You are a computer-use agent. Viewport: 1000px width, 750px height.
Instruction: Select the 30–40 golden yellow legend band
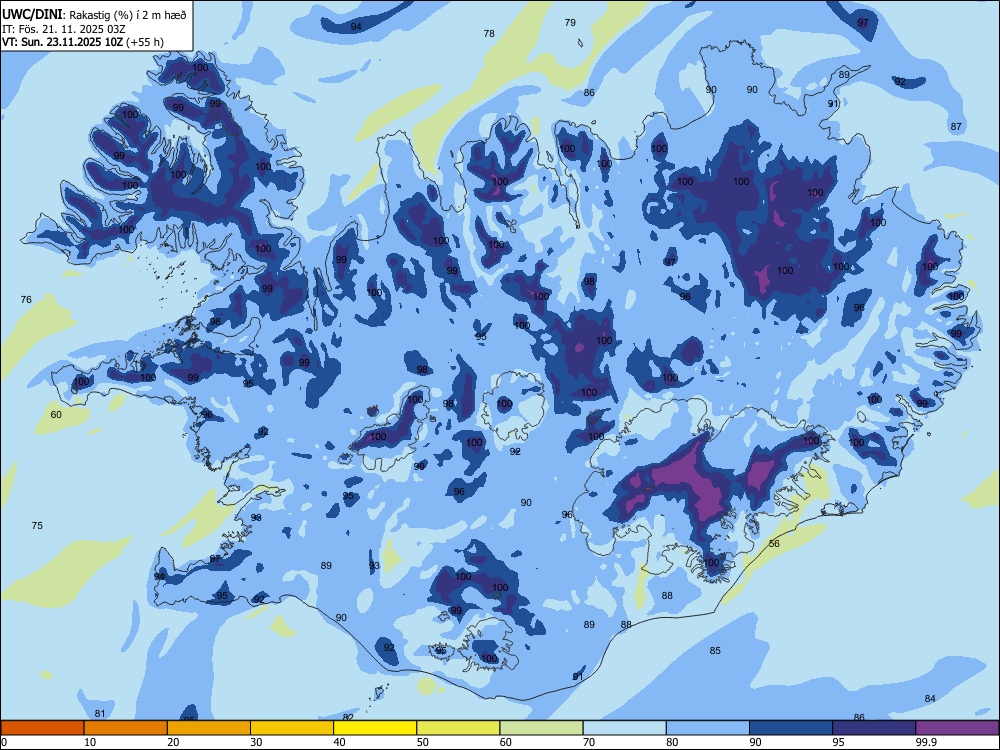pyautogui.click(x=292, y=728)
